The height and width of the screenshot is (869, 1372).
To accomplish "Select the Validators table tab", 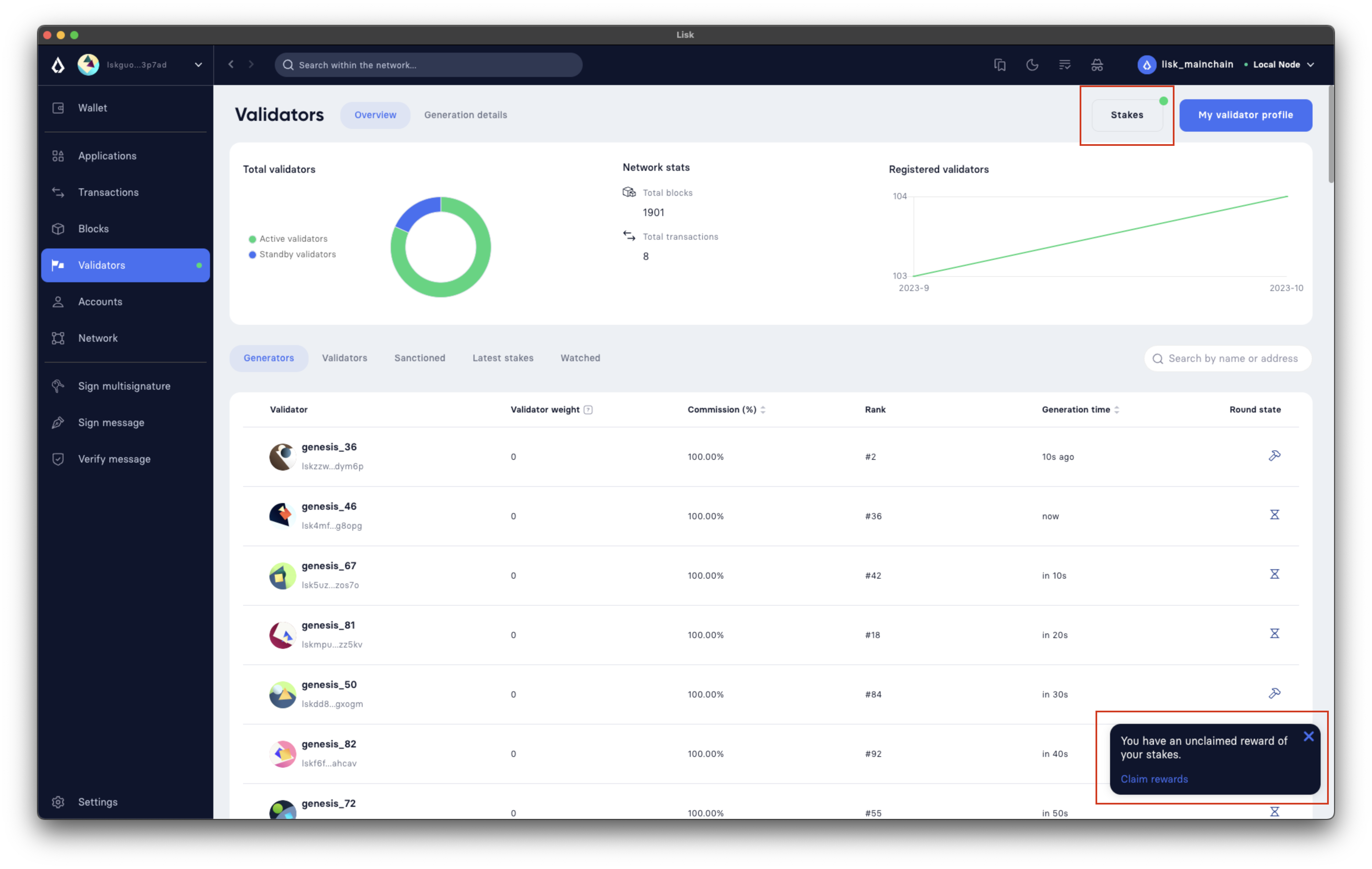I will (345, 358).
